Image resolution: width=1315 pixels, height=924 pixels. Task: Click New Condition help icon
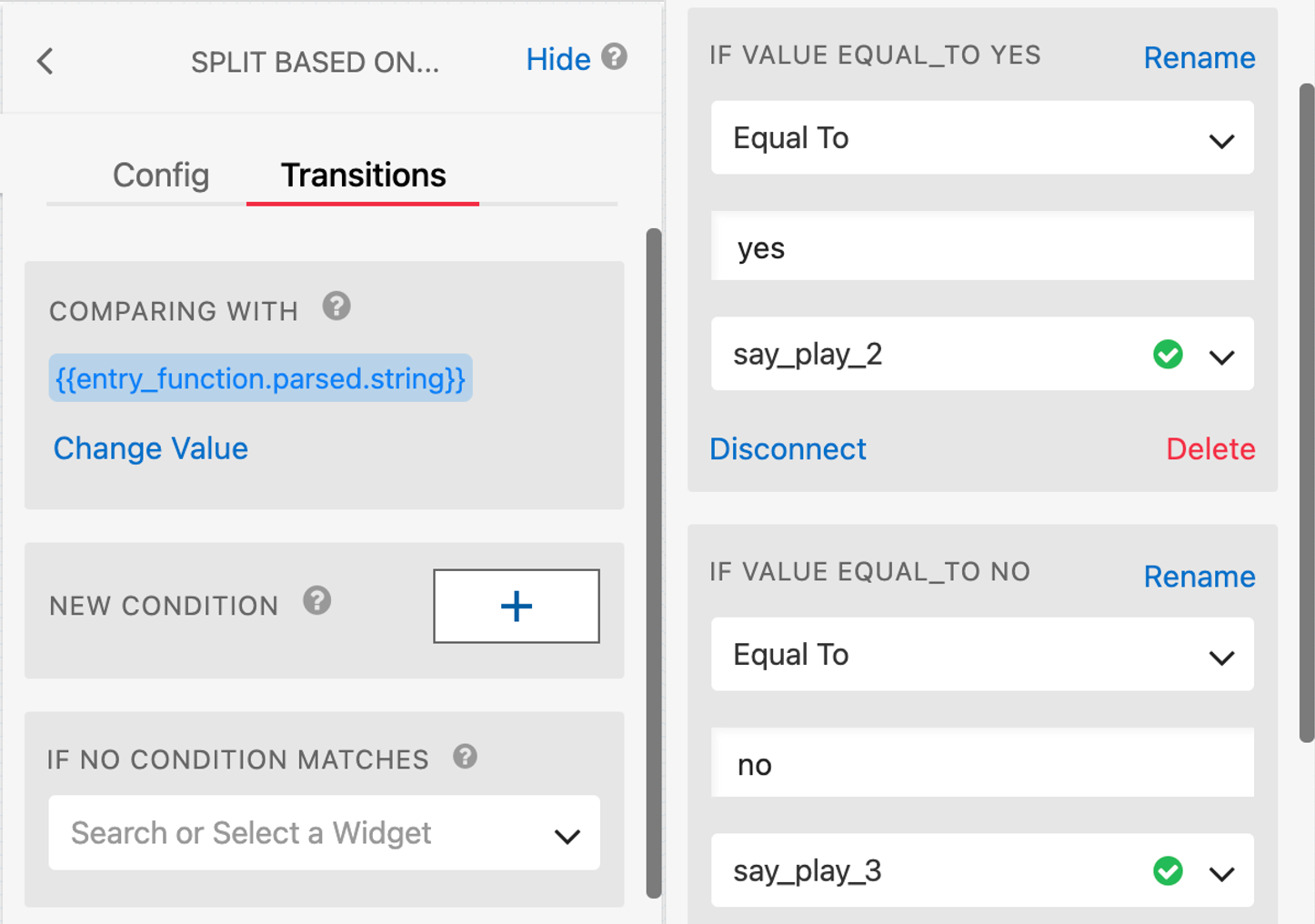coord(317,601)
